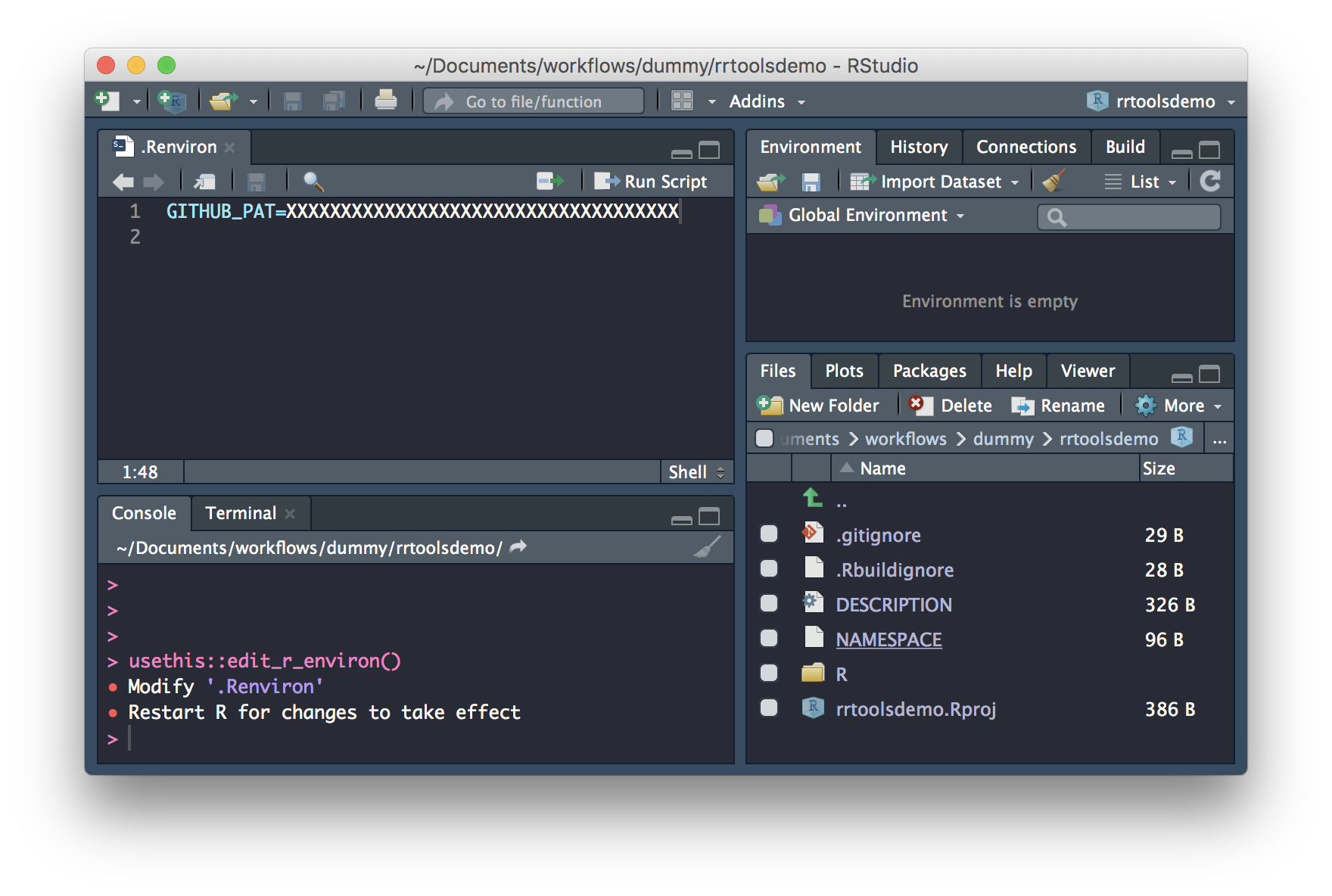Switch to the Plots tab
Image resolution: width=1332 pixels, height=896 pixels.
[x=844, y=371]
